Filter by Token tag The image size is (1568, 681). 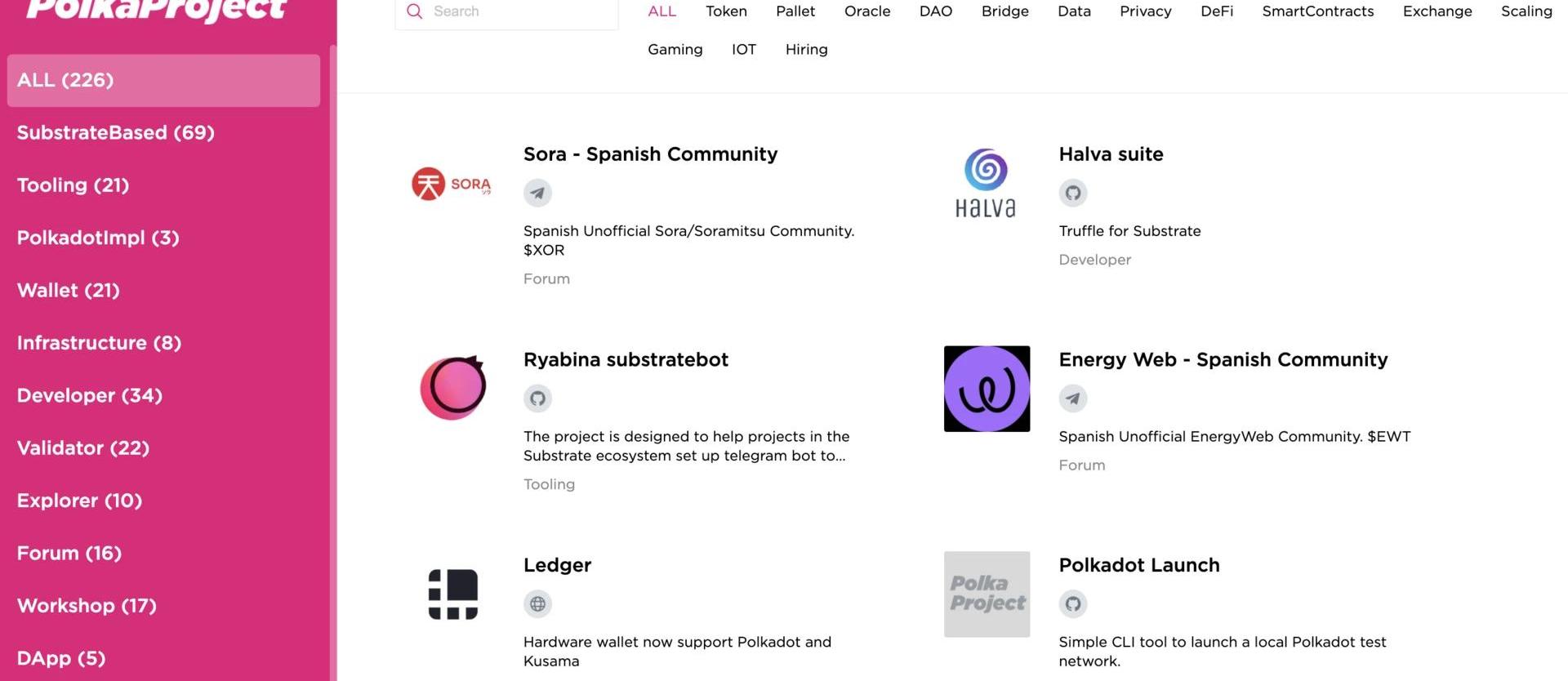tap(726, 11)
